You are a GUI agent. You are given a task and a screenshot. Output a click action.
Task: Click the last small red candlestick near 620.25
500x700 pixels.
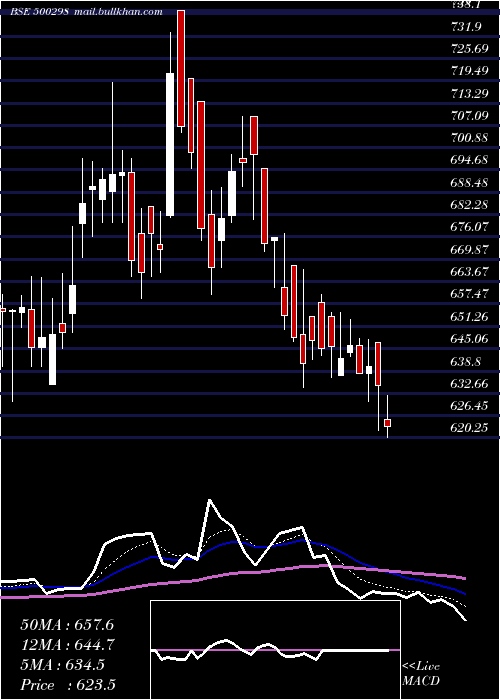[x=388, y=422]
